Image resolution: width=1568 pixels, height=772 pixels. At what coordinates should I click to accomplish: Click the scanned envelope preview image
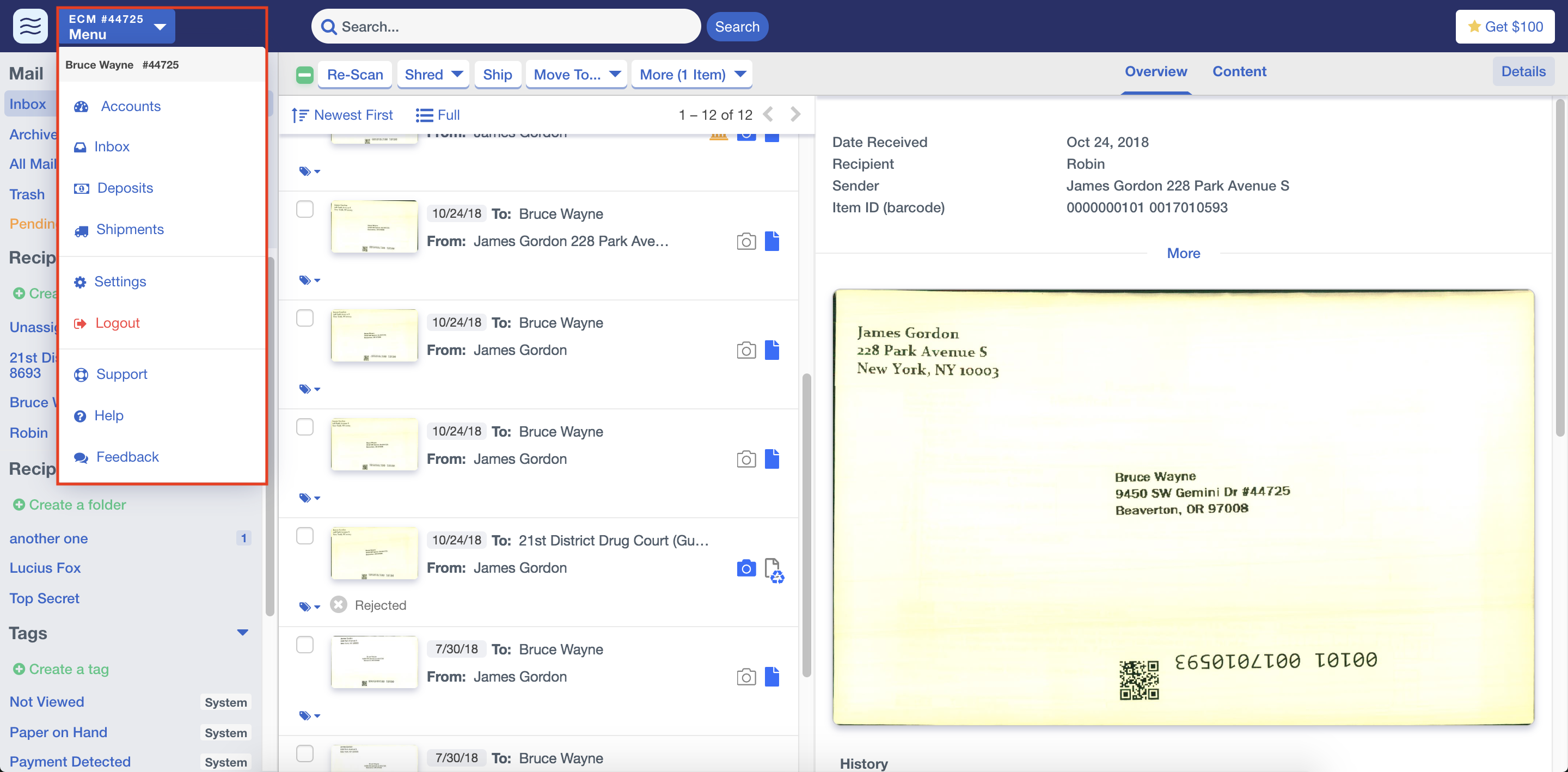1183,507
